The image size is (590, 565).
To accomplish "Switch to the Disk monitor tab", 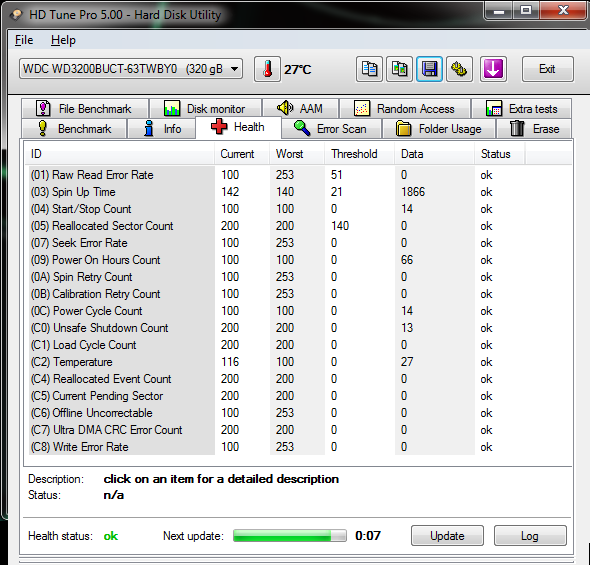I will coord(205,109).
